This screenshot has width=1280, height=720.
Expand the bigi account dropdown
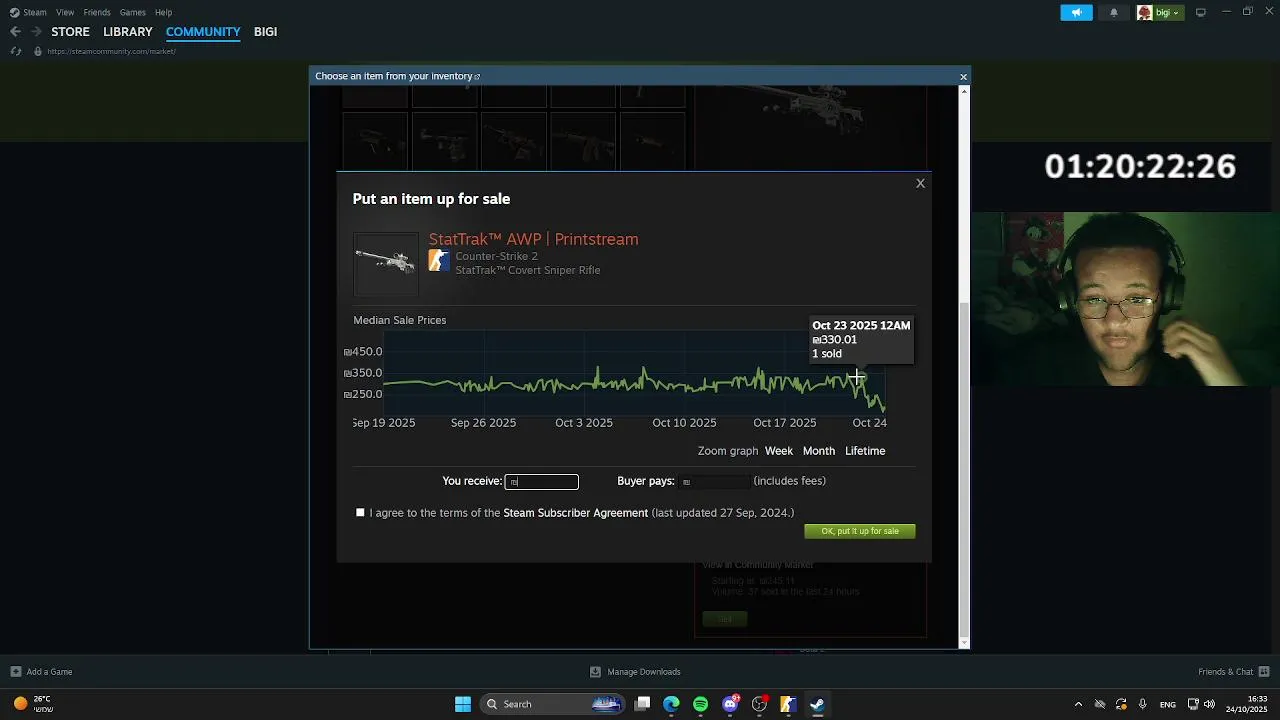point(1160,12)
